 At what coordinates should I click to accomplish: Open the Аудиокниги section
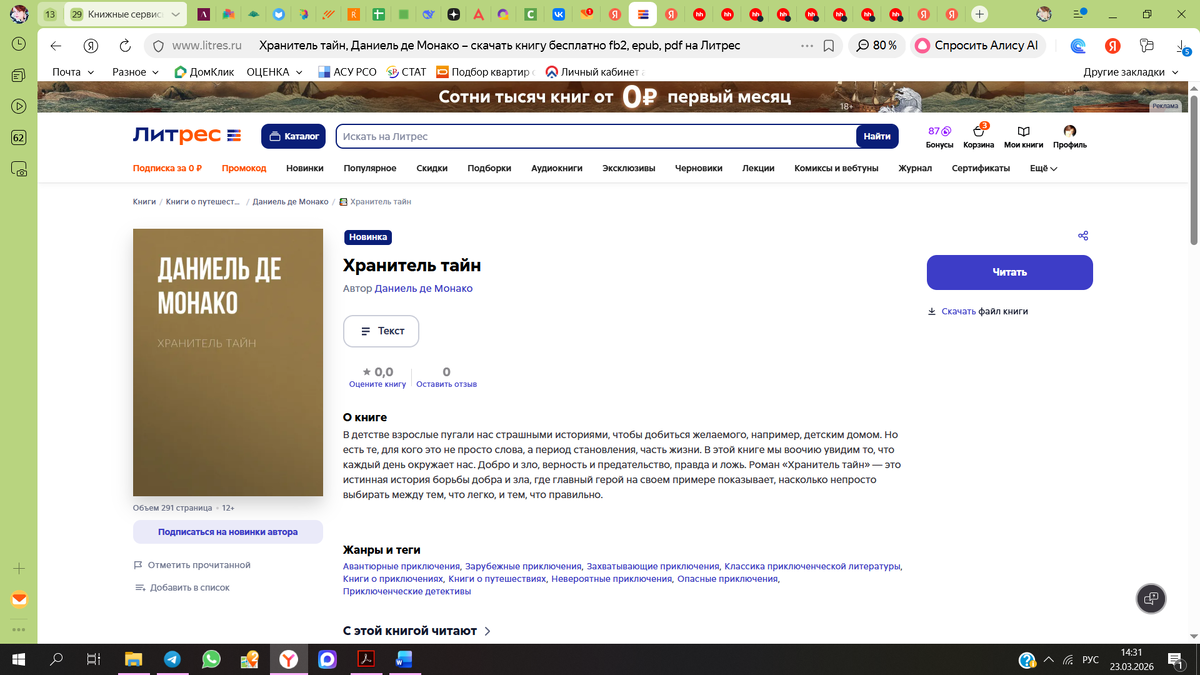pos(557,168)
